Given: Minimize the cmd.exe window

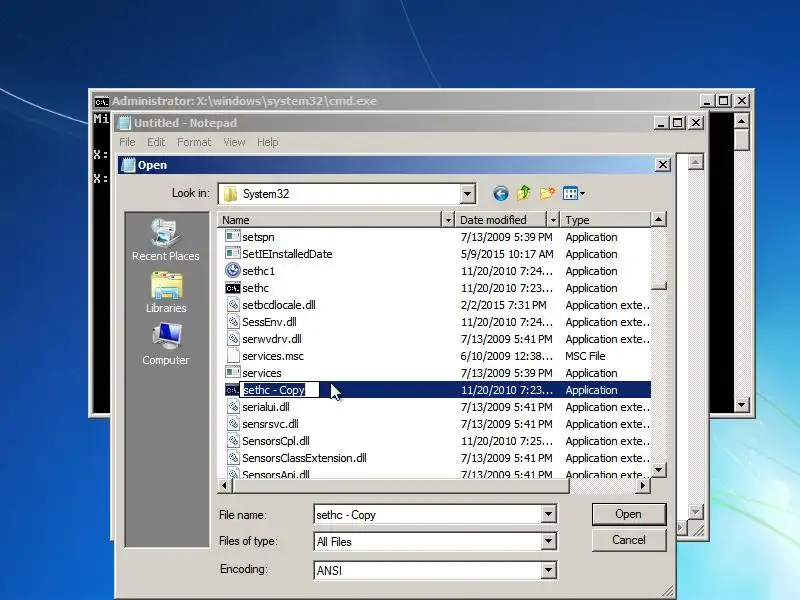Looking at the screenshot, I should 706,101.
